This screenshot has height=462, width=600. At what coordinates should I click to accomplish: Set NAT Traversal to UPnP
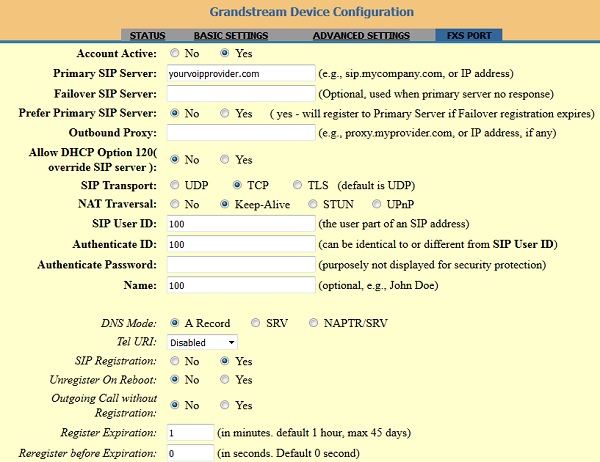point(377,204)
